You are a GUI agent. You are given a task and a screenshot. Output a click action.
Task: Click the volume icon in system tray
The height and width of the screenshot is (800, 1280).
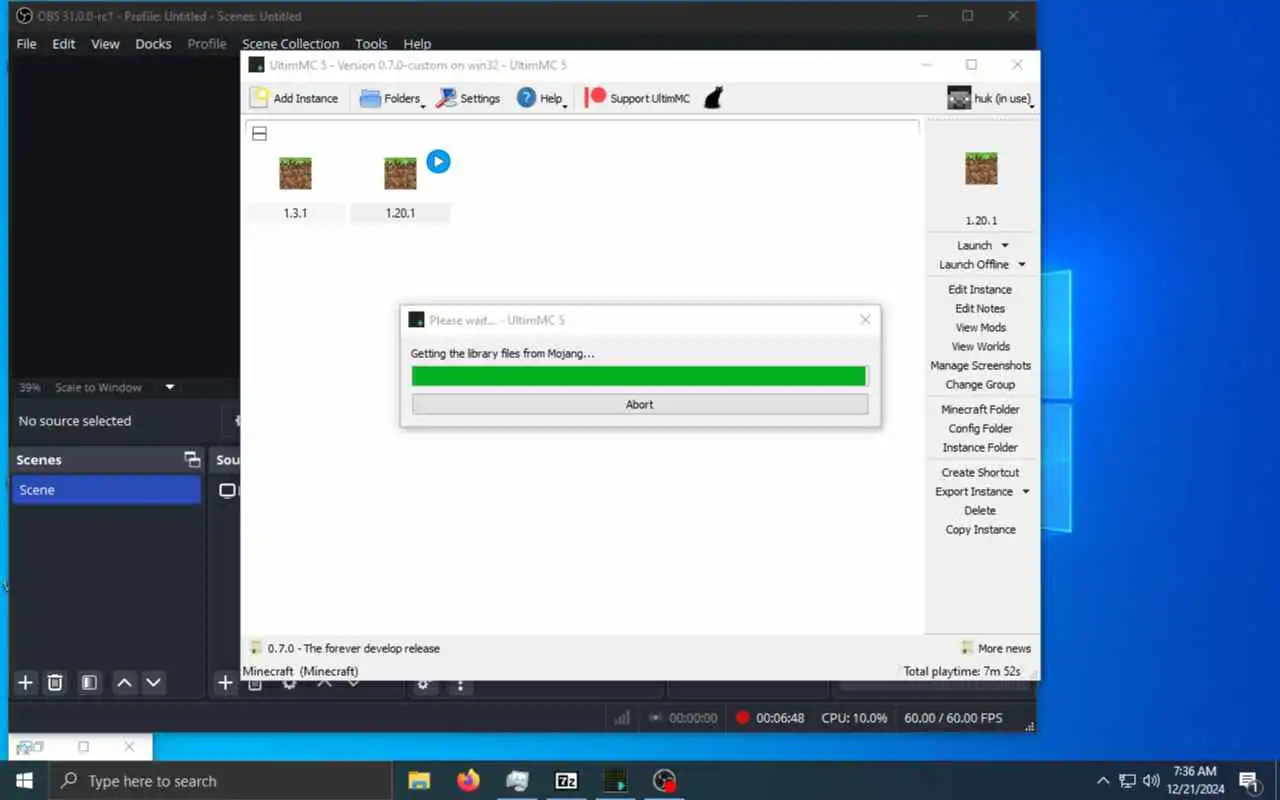tap(1151, 781)
